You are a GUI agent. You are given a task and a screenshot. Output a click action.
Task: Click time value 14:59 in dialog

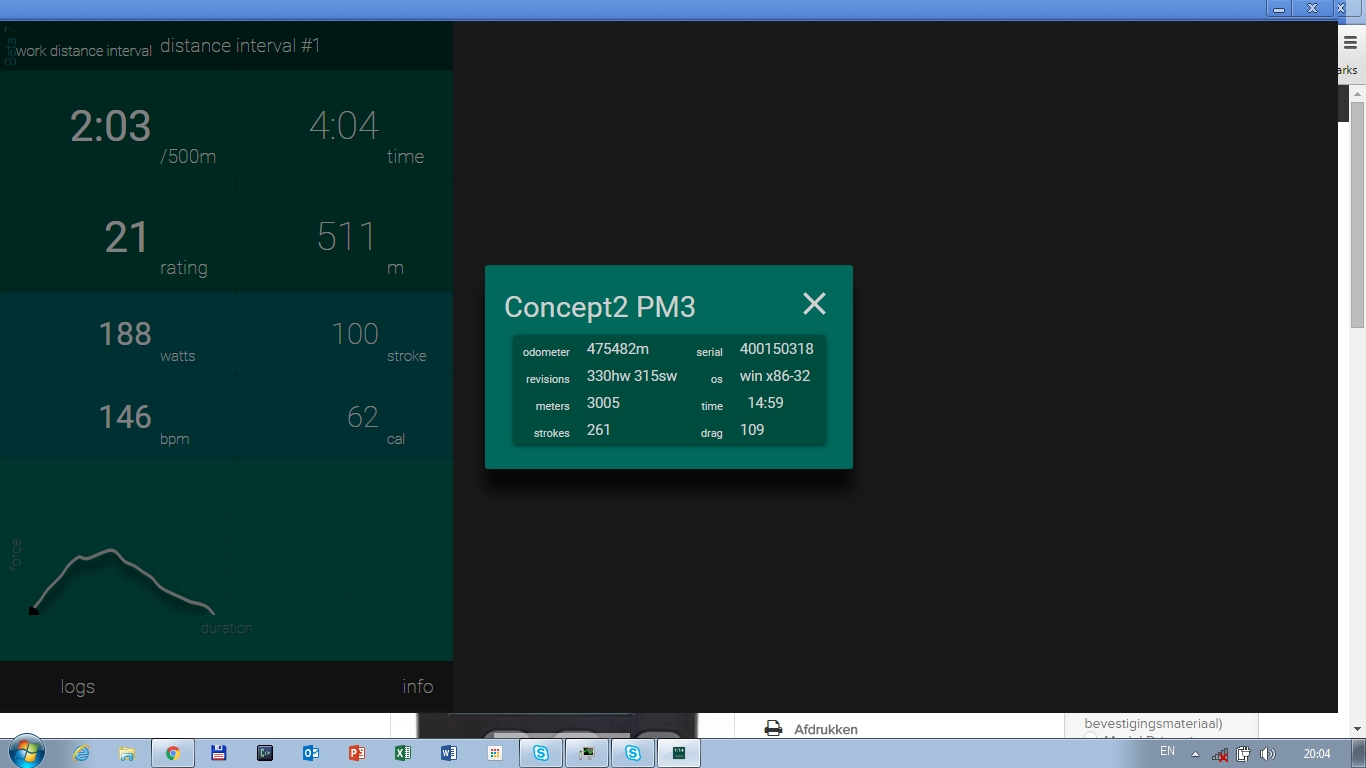(x=766, y=403)
